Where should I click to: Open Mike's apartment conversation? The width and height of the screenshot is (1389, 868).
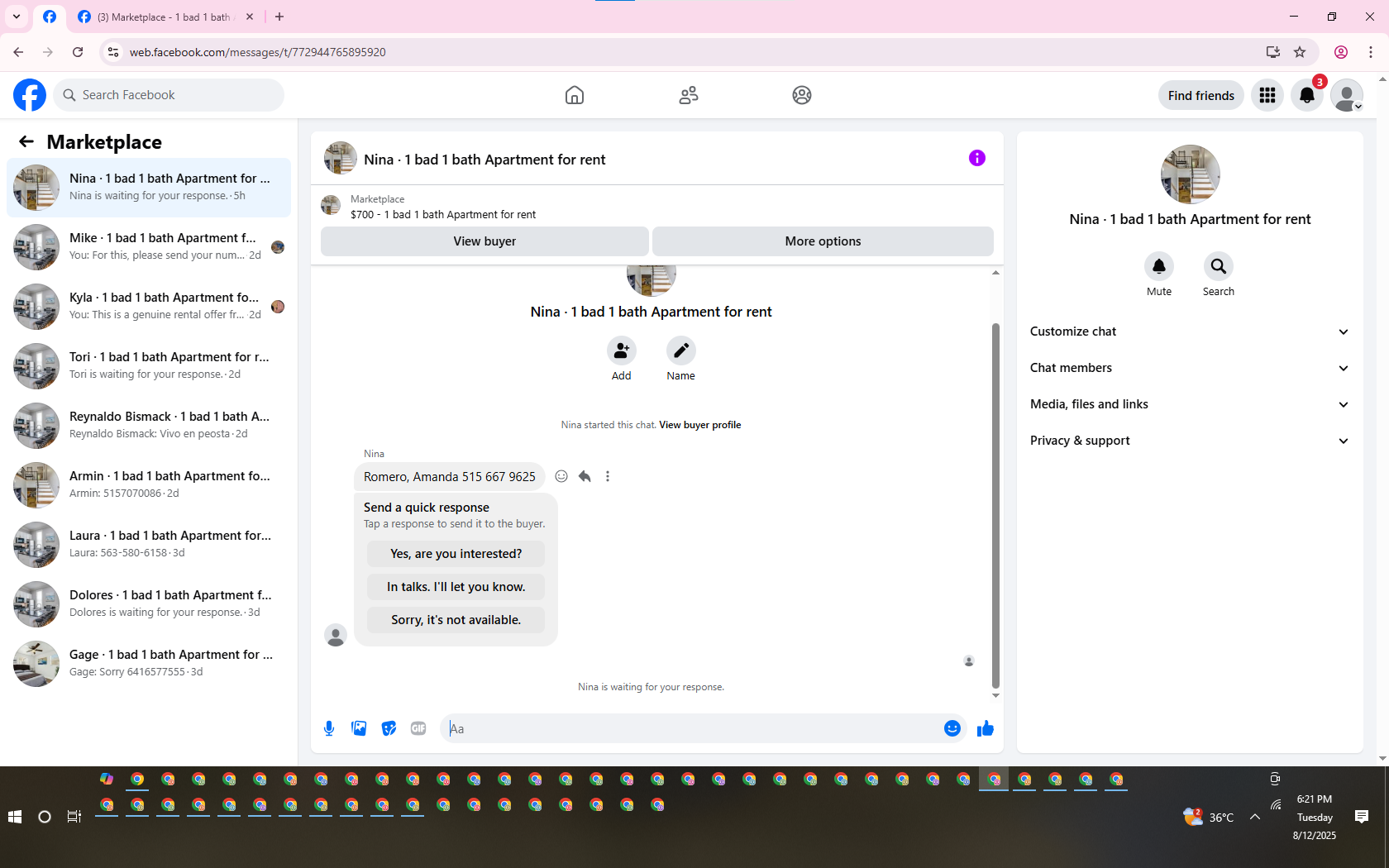click(x=149, y=247)
